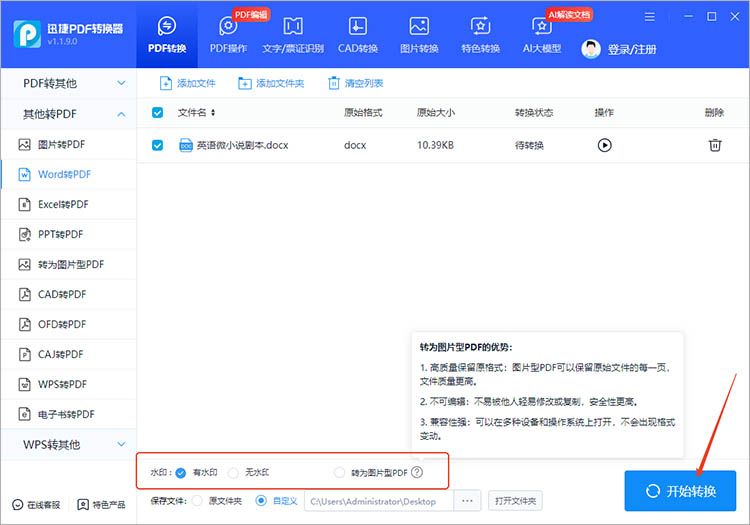This screenshot has width=750, height=525.
Task: Click the 添加文件 button
Action: (188, 83)
